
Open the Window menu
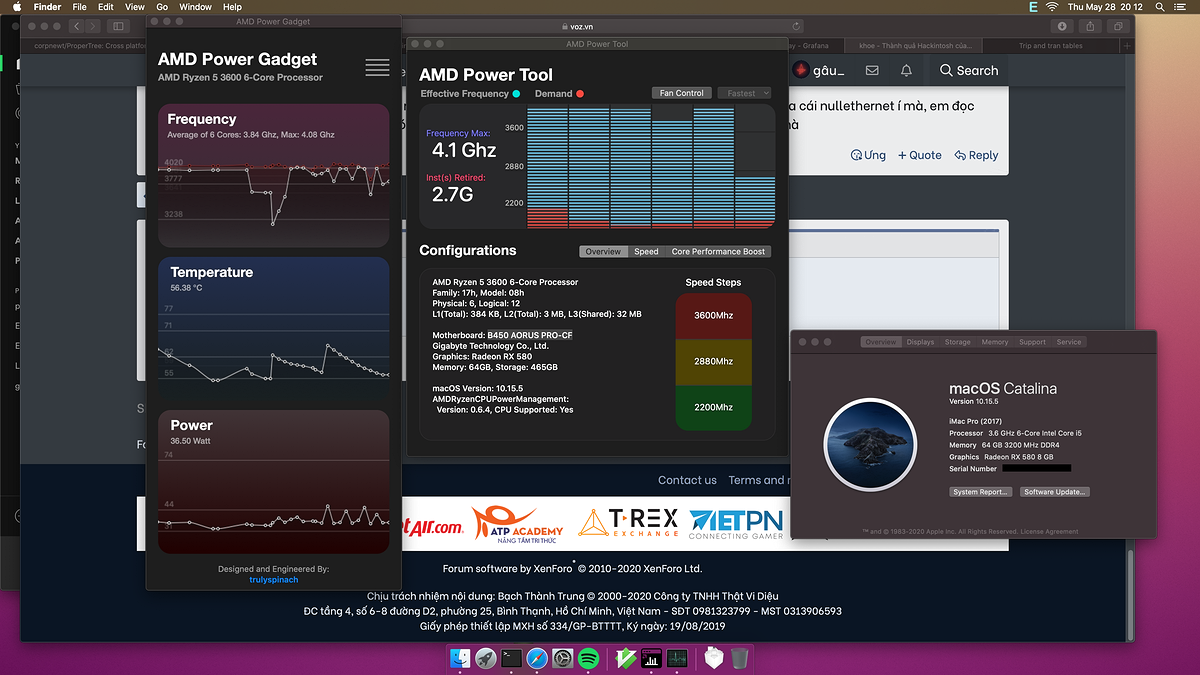(x=195, y=7)
